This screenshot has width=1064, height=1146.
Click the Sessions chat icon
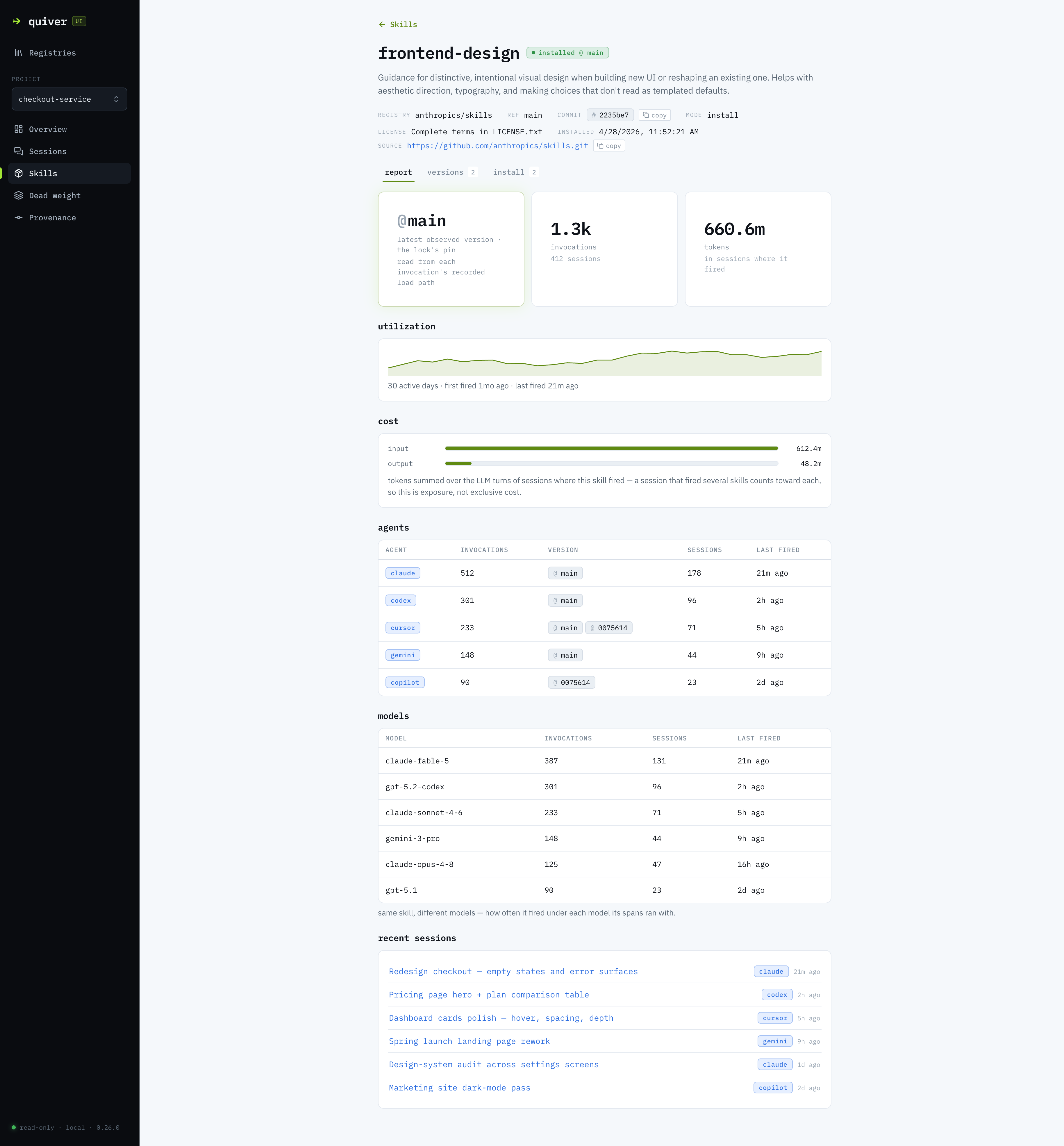click(18, 151)
